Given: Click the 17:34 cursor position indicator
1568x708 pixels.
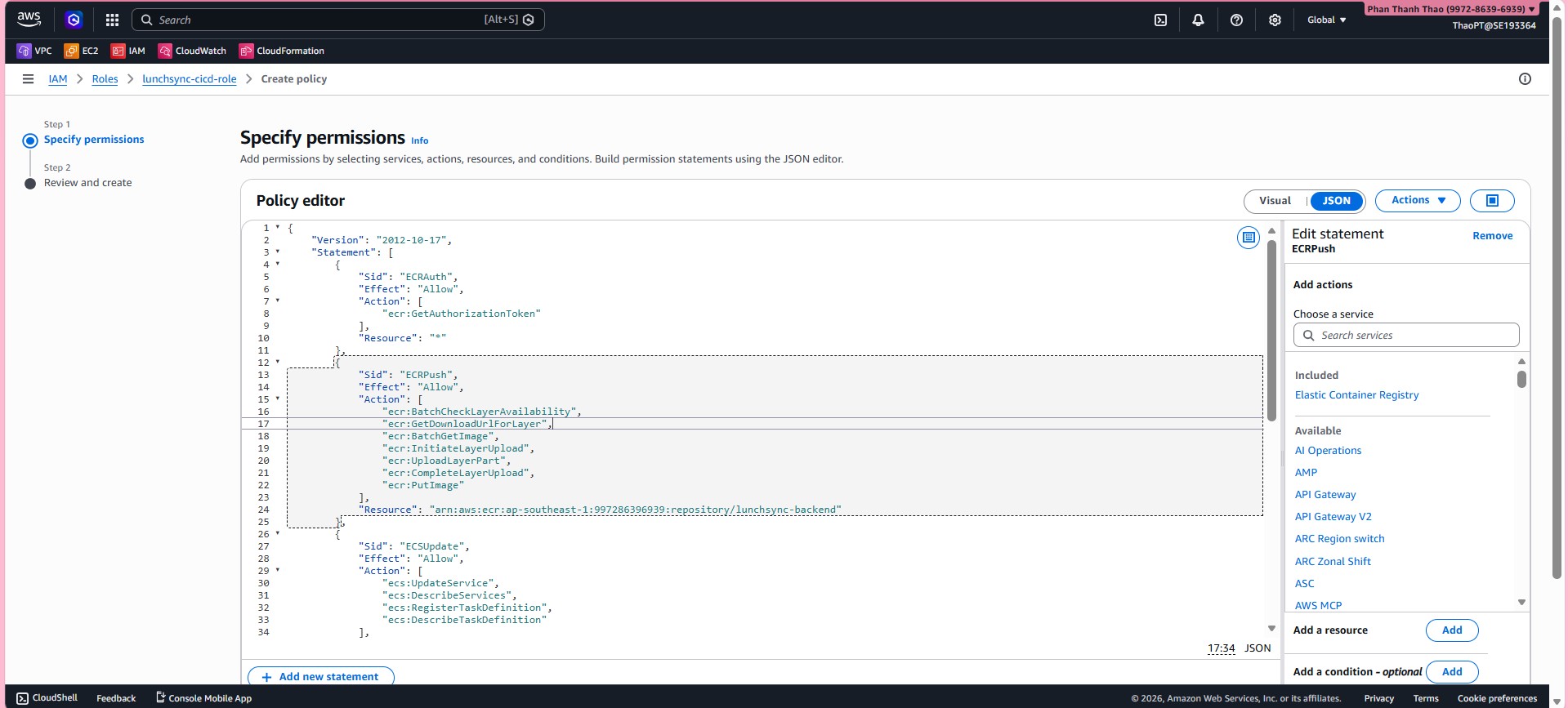Looking at the screenshot, I should pos(1222,648).
